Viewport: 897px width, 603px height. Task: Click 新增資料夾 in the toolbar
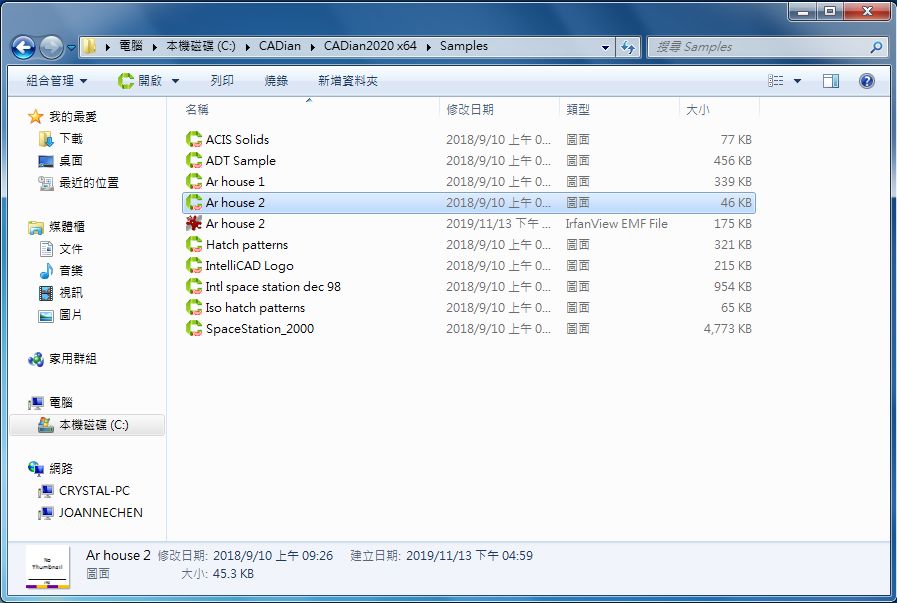click(348, 81)
